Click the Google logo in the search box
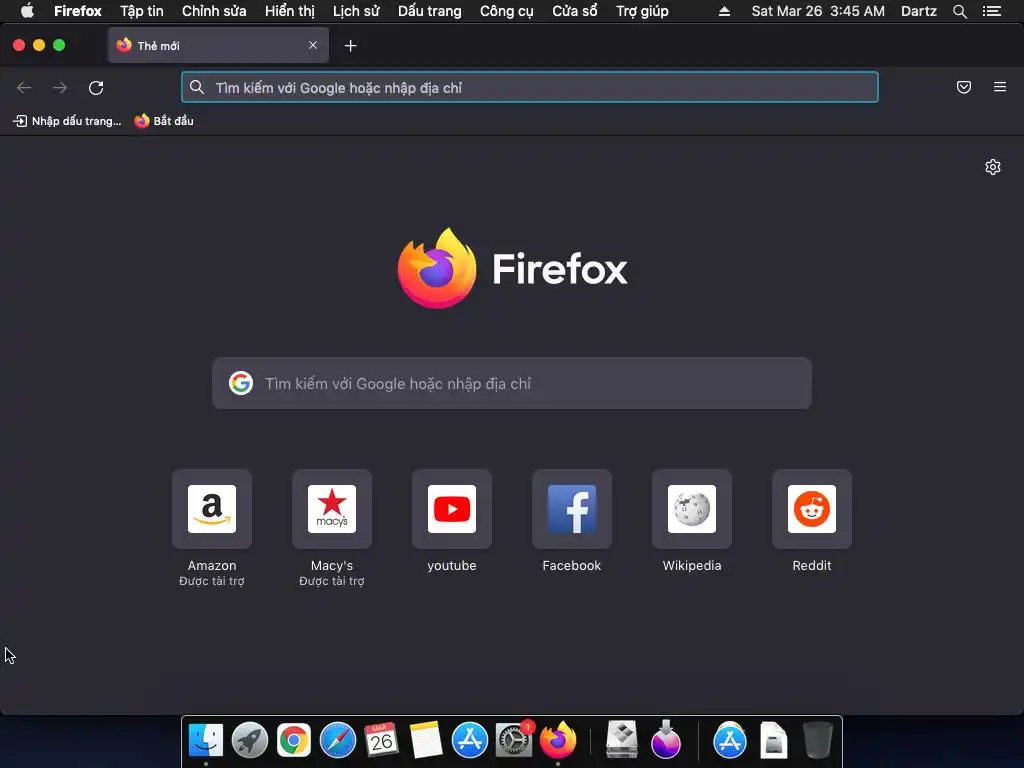Viewport: 1024px width, 768px height. 241,383
